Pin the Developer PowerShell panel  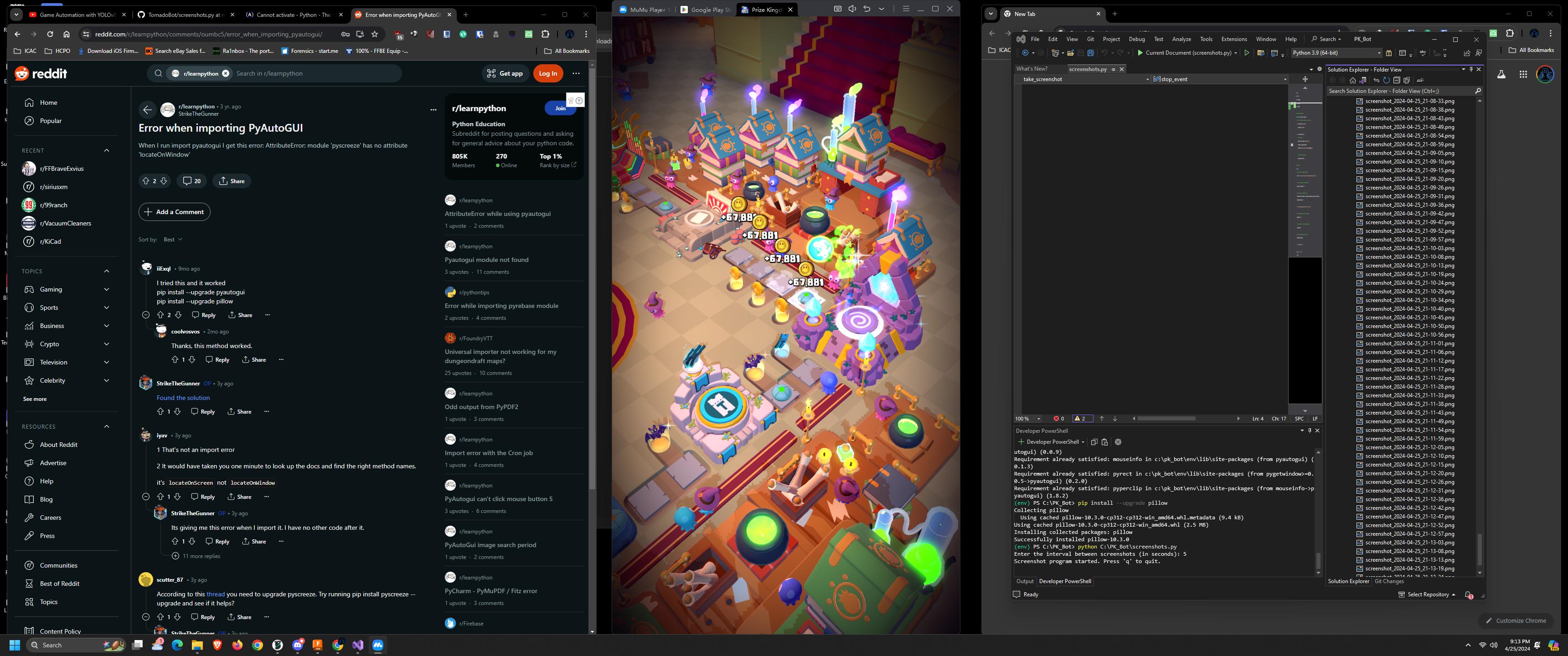[x=1310, y=431]
